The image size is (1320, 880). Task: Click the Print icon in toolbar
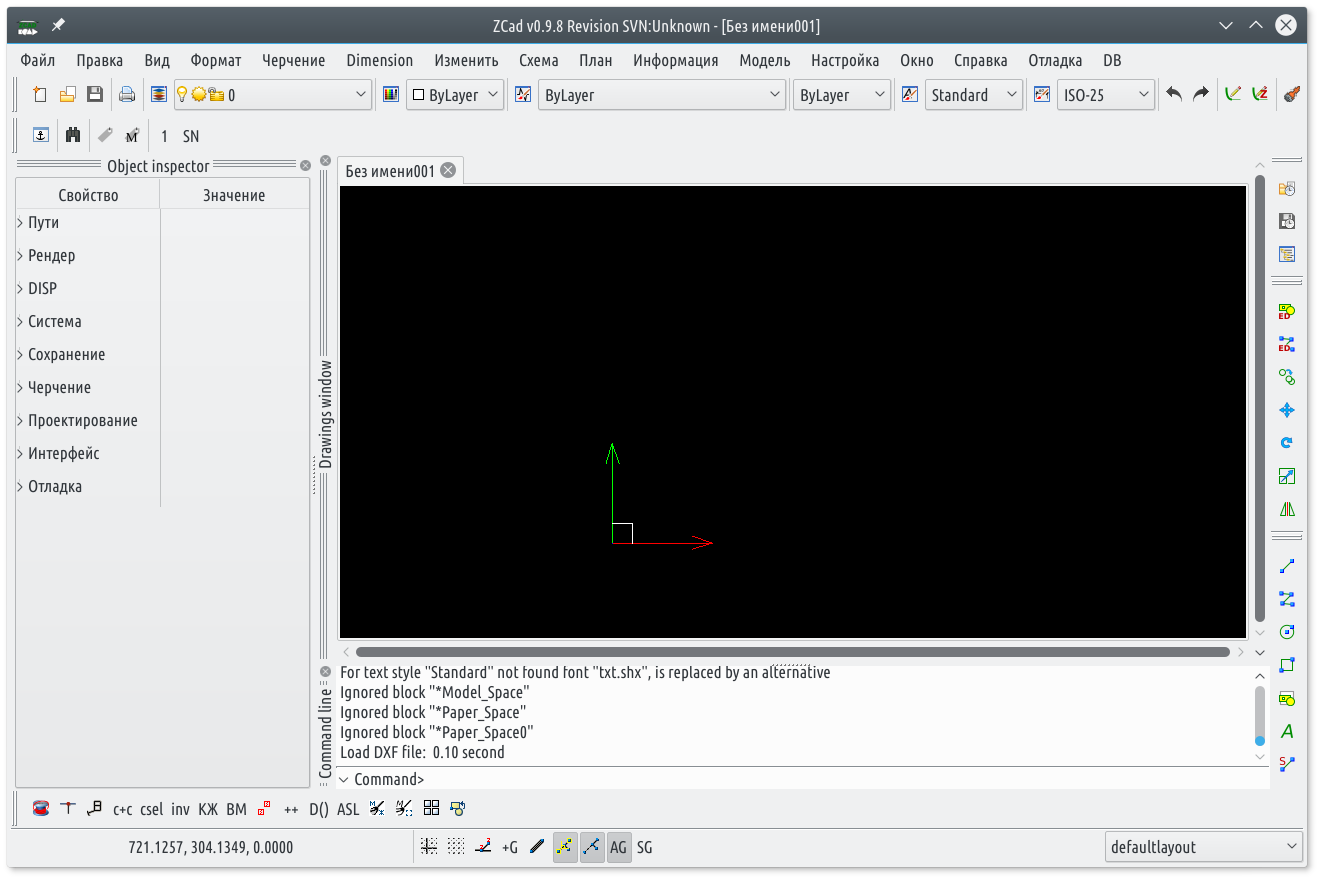pyautogui.click(x=127, y=95)
